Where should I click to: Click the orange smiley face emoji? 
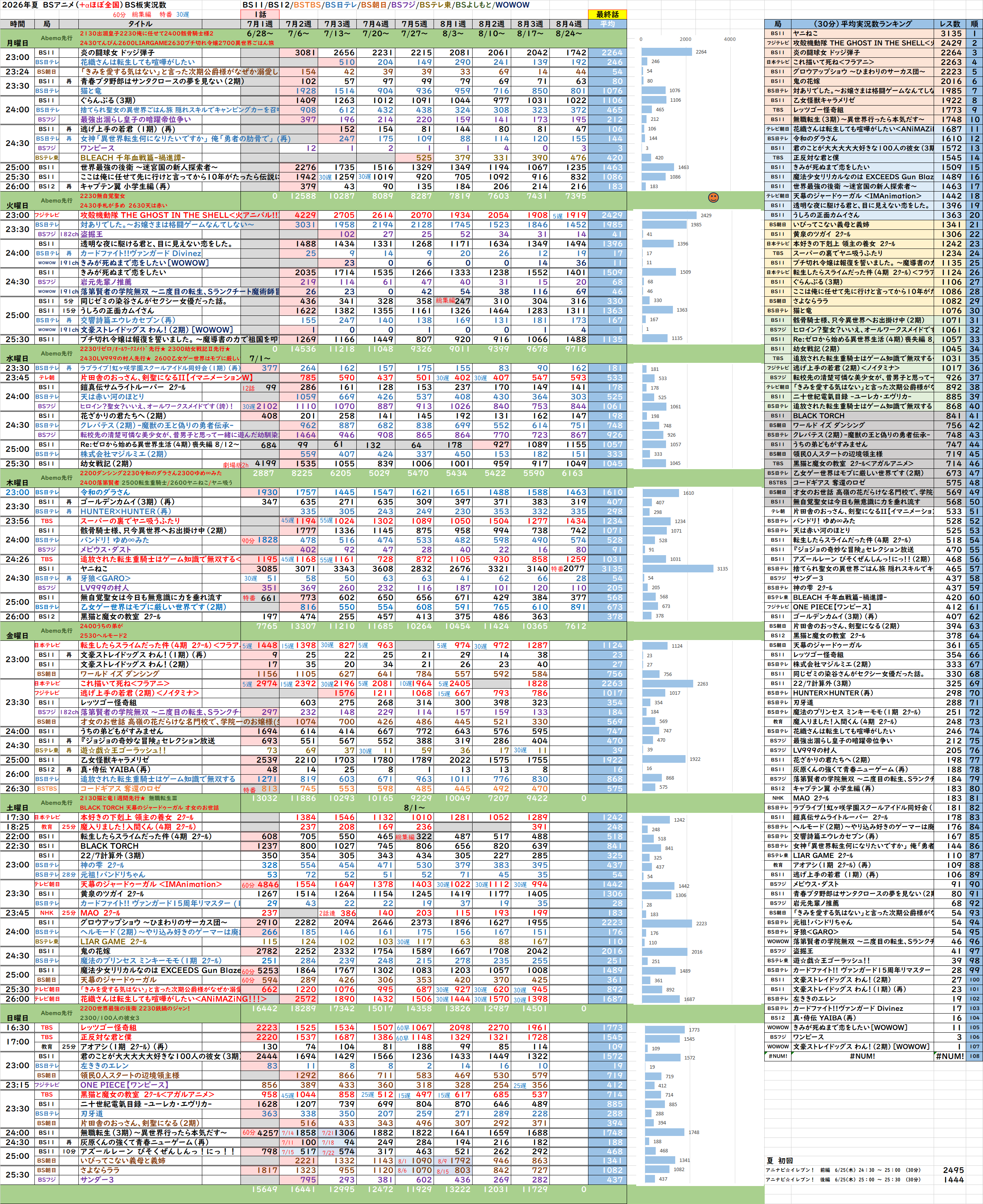pos(713,197)
